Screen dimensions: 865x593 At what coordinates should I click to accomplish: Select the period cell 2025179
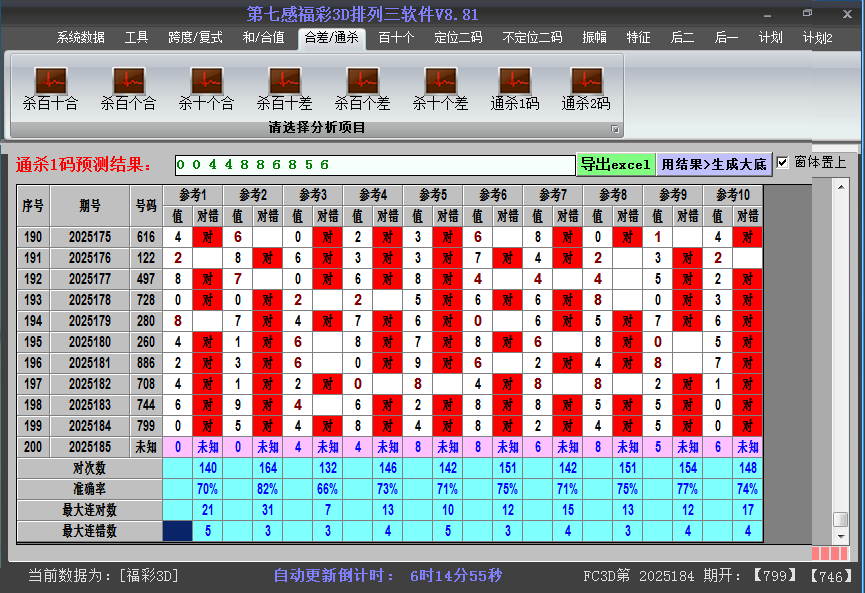pyautogui.click(x=90, y=321)
